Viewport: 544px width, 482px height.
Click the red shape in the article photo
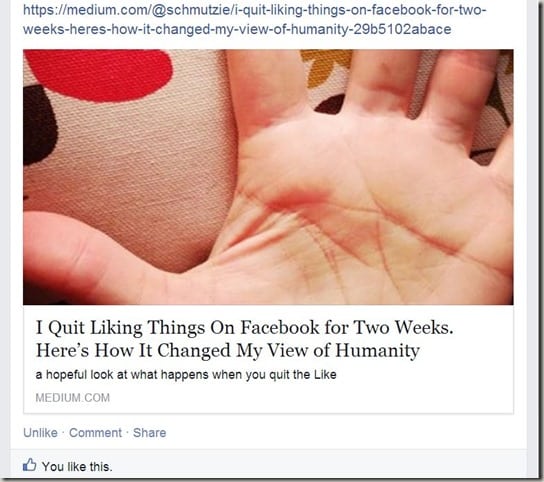tap(101, 73)
